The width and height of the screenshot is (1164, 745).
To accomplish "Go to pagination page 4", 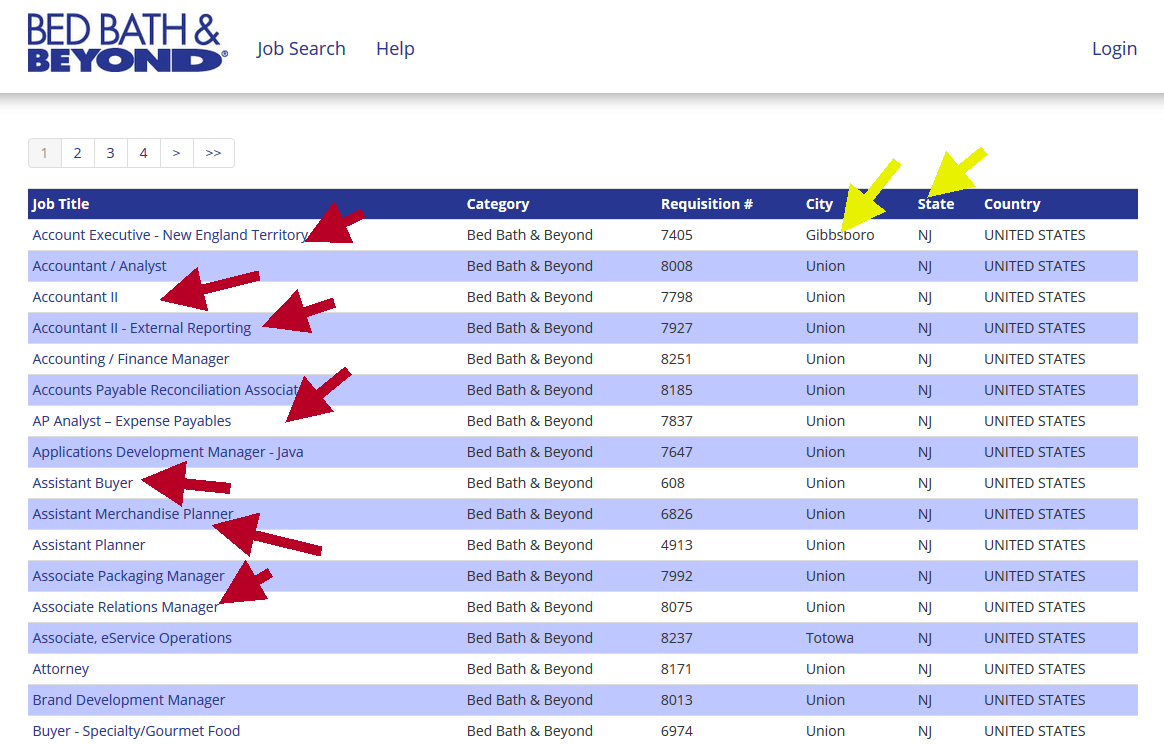I will pos(143,153).
